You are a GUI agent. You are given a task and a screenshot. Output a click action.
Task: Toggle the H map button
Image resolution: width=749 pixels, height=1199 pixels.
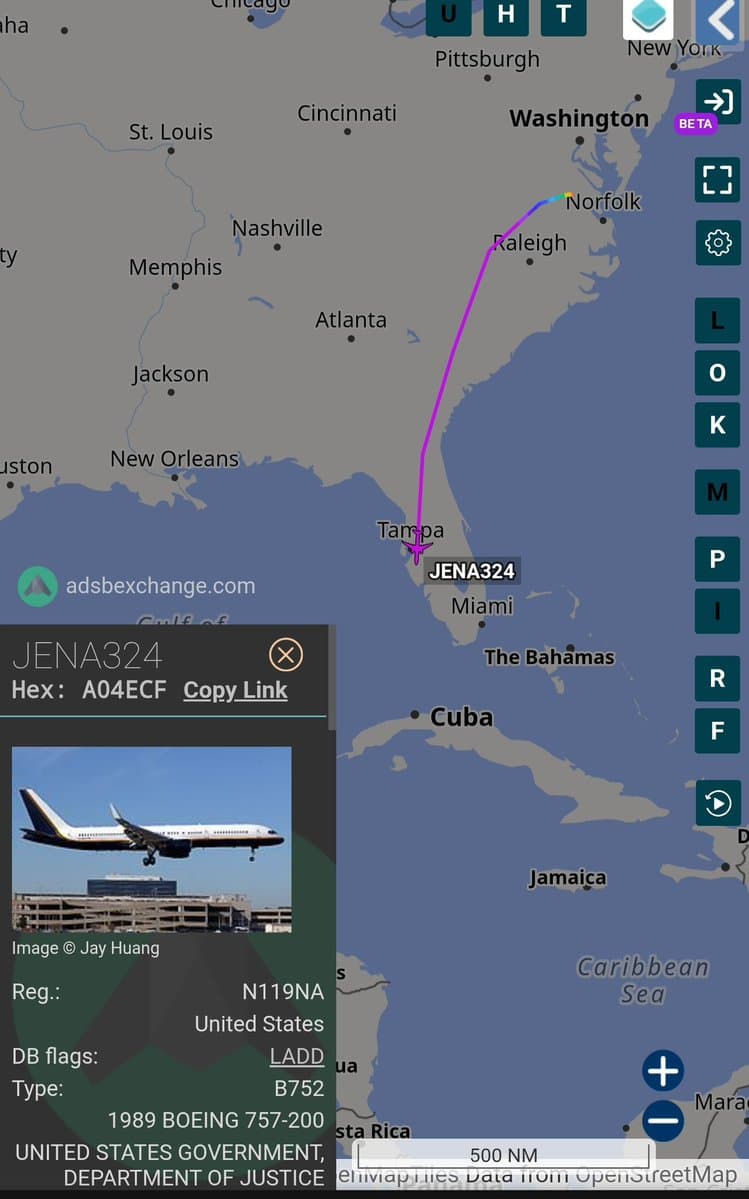[x=506, y=17]
